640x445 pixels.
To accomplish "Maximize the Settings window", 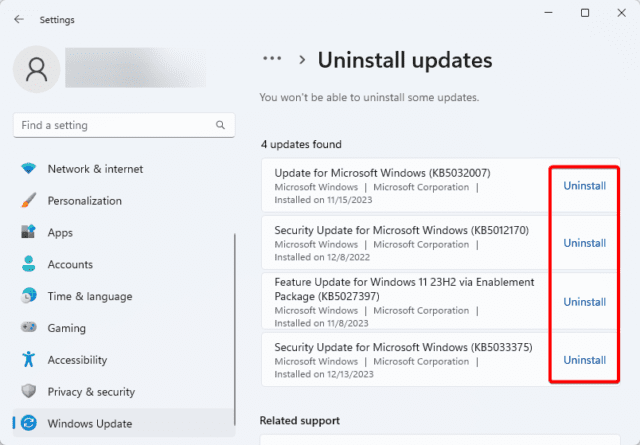I will (x=585, y=13).
